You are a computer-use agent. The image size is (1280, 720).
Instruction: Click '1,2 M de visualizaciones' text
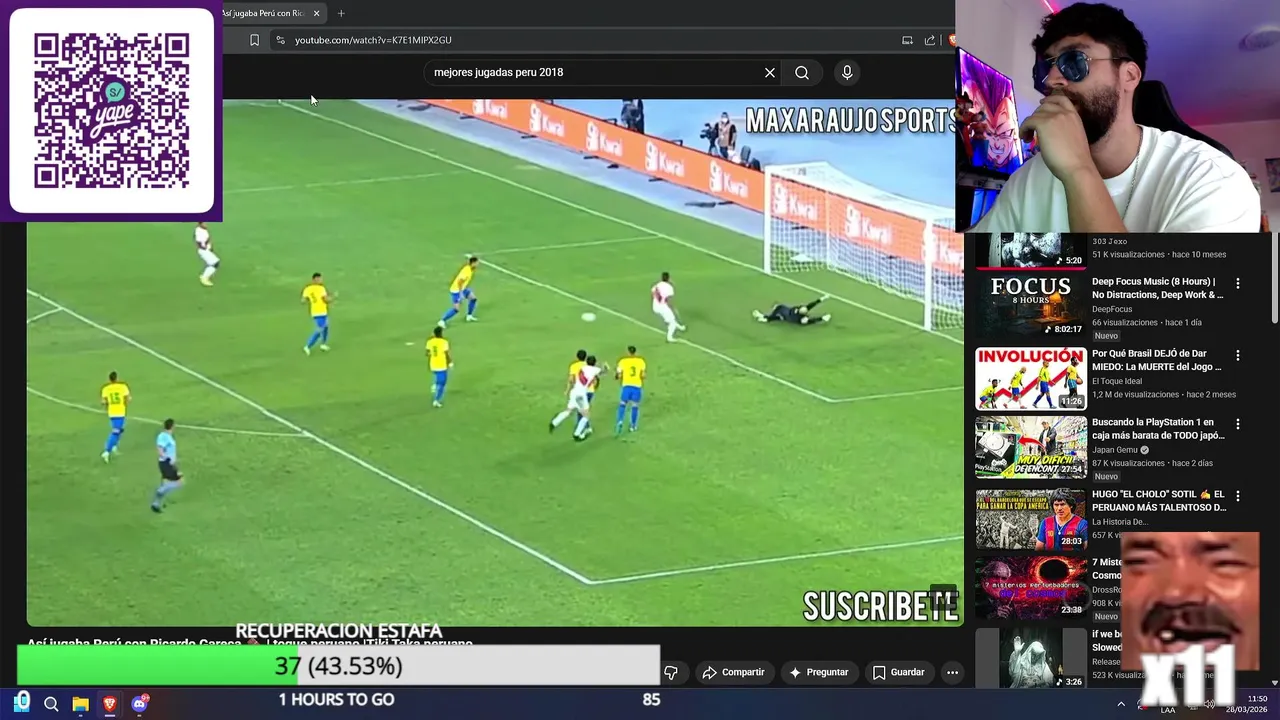coord(1129,394)
